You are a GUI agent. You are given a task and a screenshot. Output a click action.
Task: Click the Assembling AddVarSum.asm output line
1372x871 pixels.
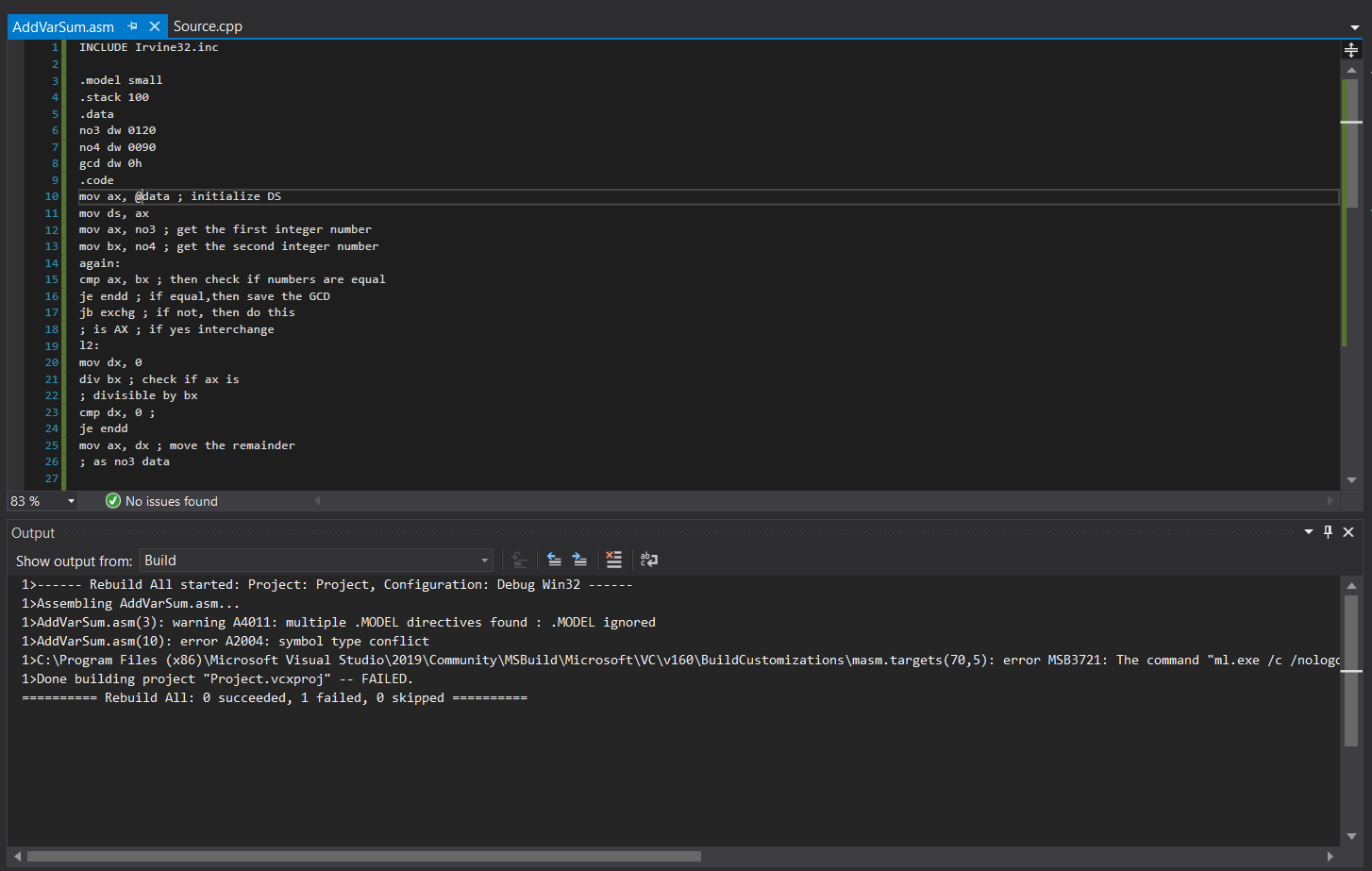click(131, 603)
